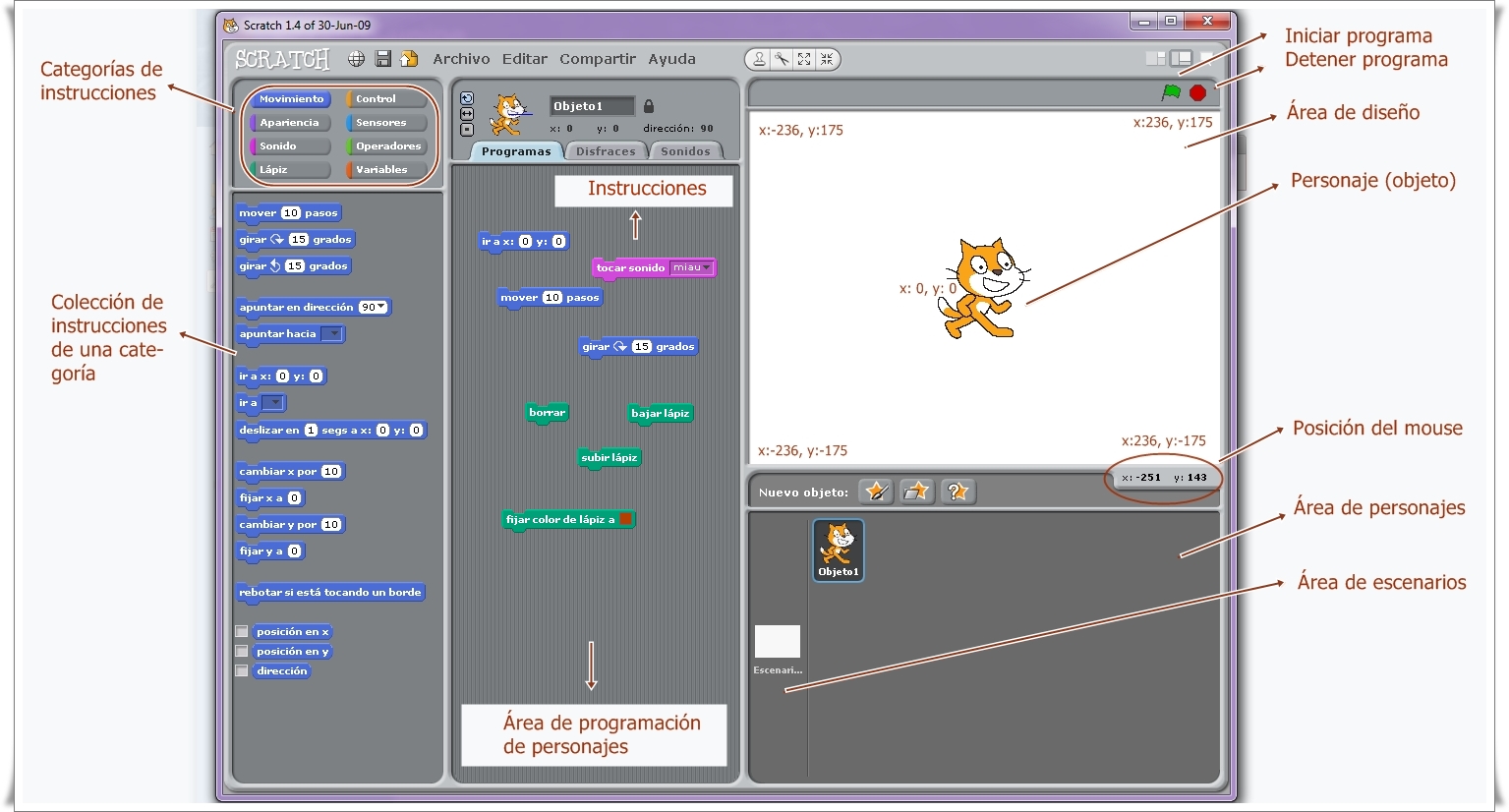Paint a new sprite with brush-star button
This screenshot has height=812, width=1509.
click(877, 492)
